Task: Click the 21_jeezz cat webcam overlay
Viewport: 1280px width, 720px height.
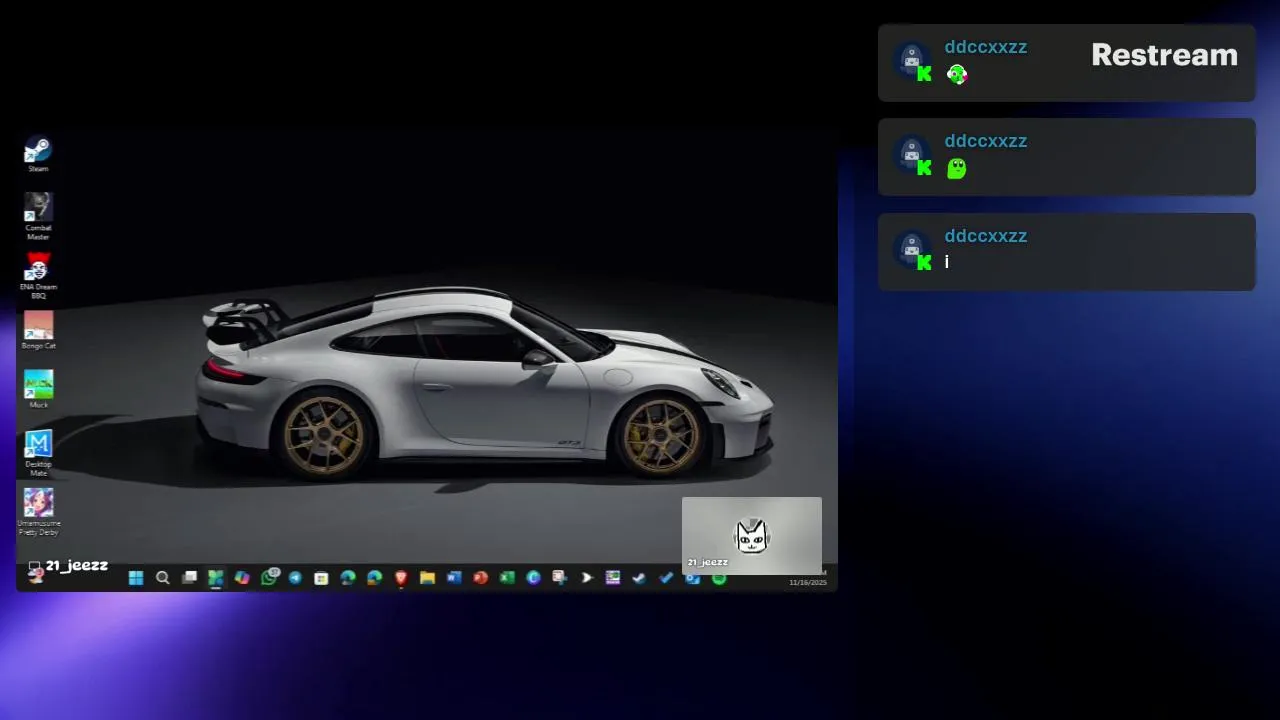Action: click(752, 536)
